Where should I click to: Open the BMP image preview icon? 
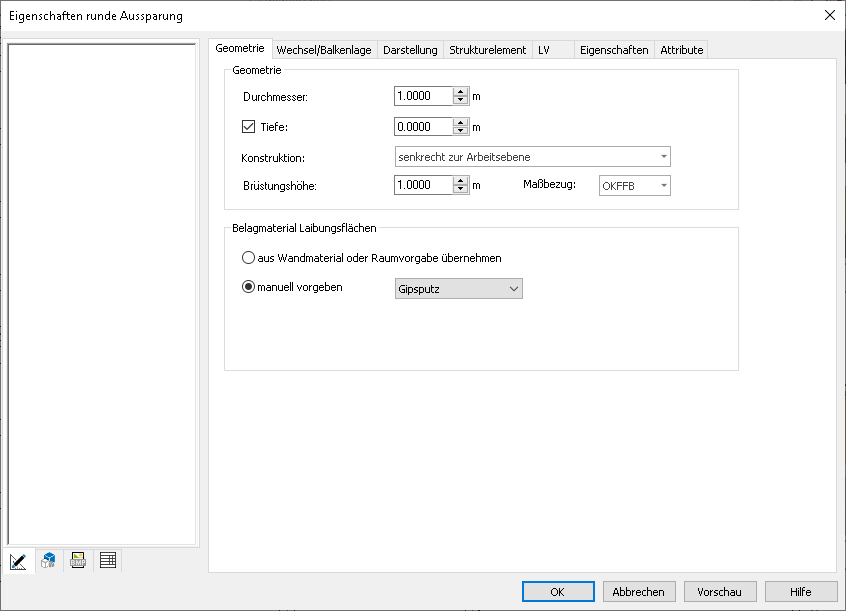pos(78,561)
